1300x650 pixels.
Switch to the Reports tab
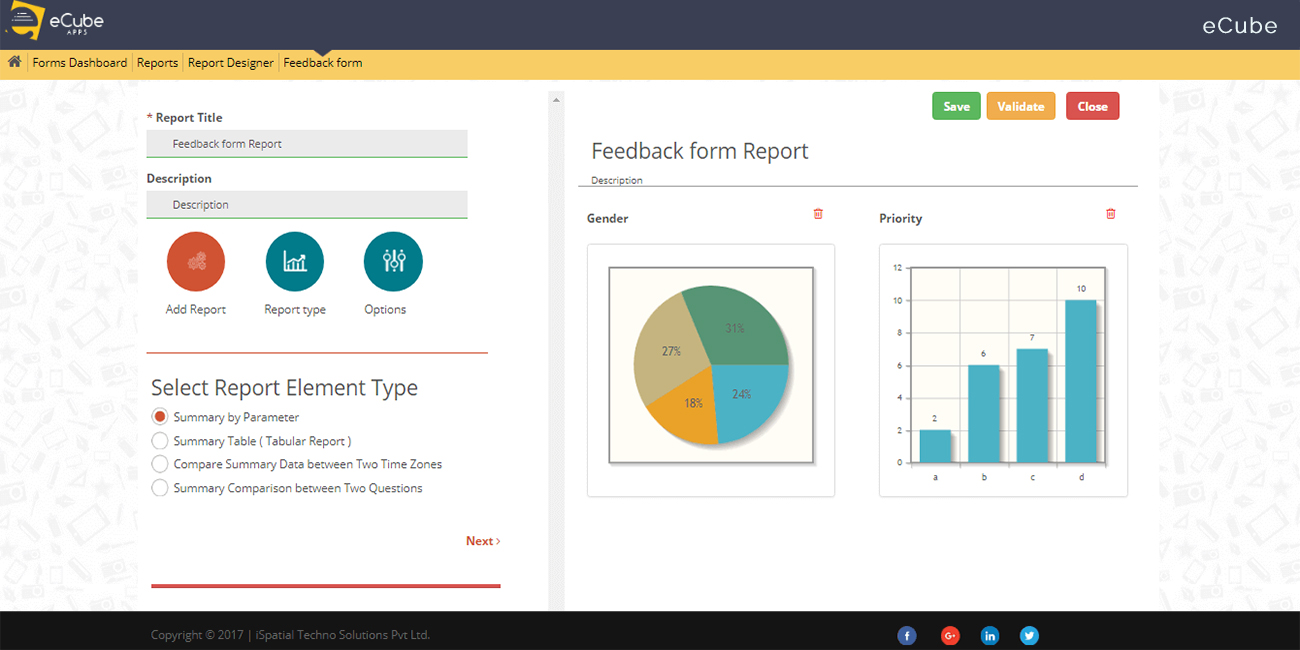coord(157,62)
